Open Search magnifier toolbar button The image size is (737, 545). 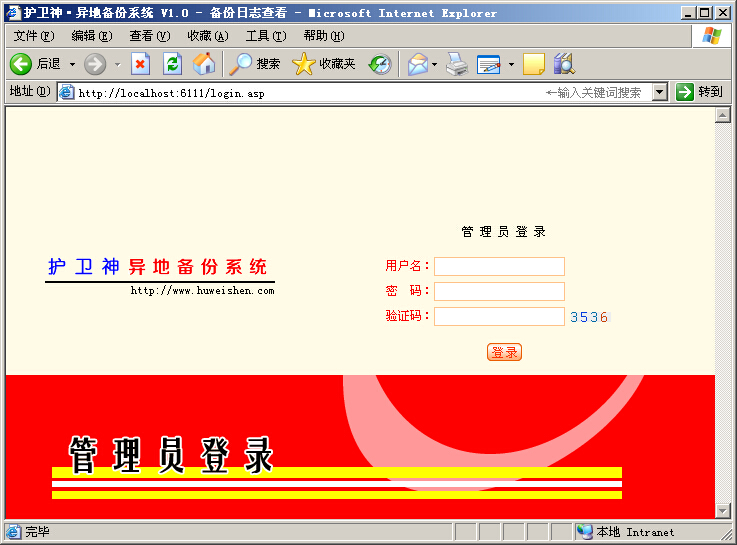point(254,64)
